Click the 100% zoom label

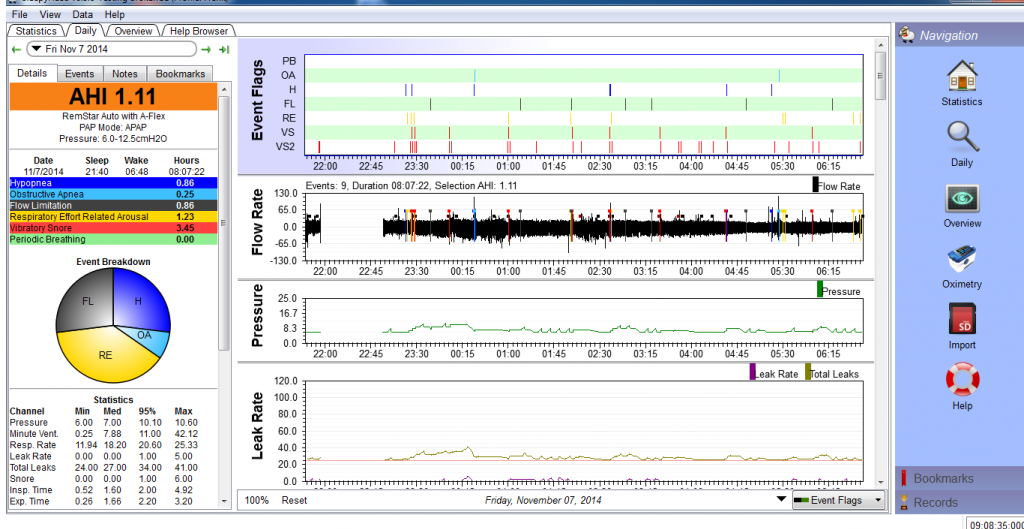click(257, 500)
